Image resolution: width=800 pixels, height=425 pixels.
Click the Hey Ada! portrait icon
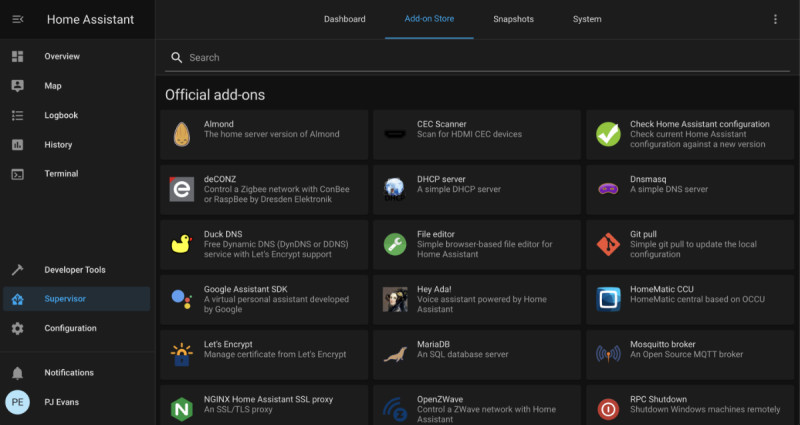(x=395, y=299)
